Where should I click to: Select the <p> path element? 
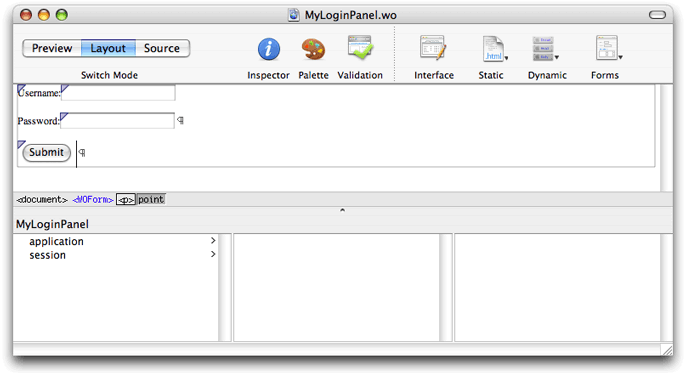(x=126, y=200)
